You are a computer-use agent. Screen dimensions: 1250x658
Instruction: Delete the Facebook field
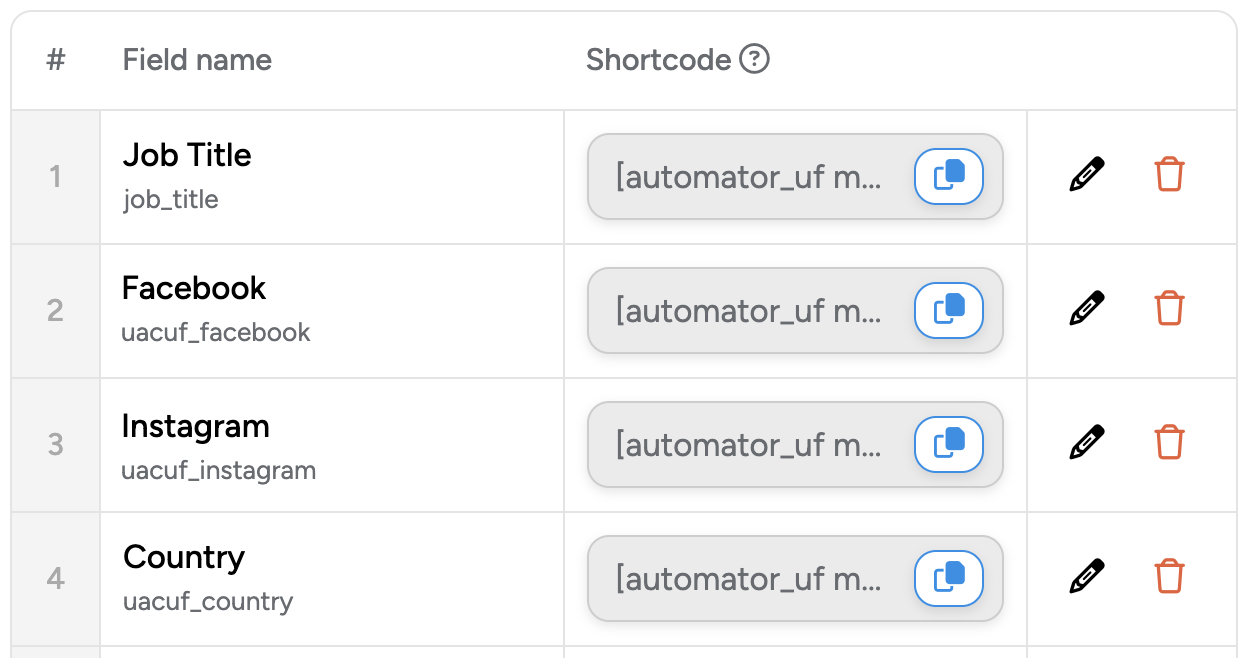[1169, 308]
